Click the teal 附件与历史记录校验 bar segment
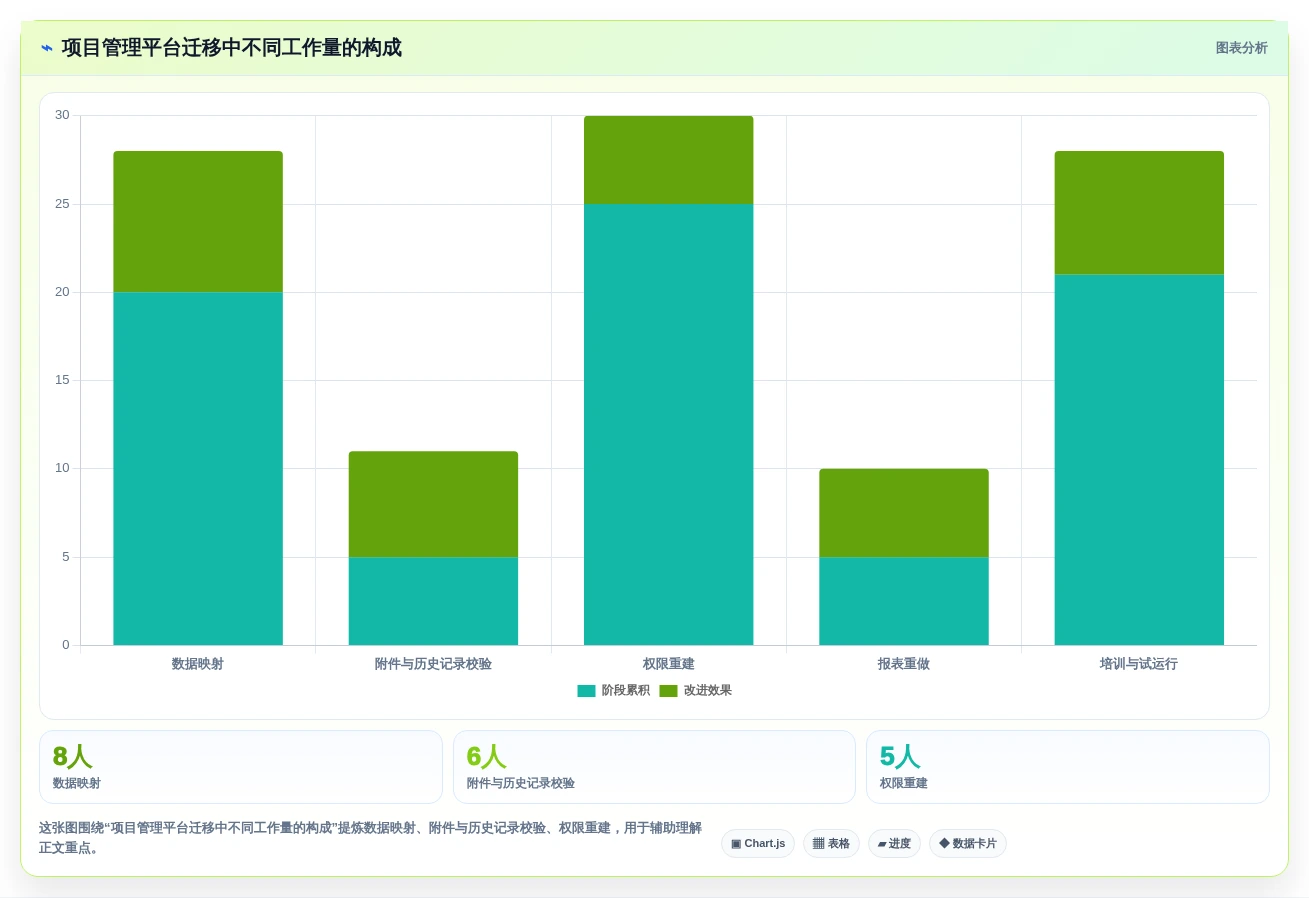This screenshot has width=1309, height=898. point(433,601)
